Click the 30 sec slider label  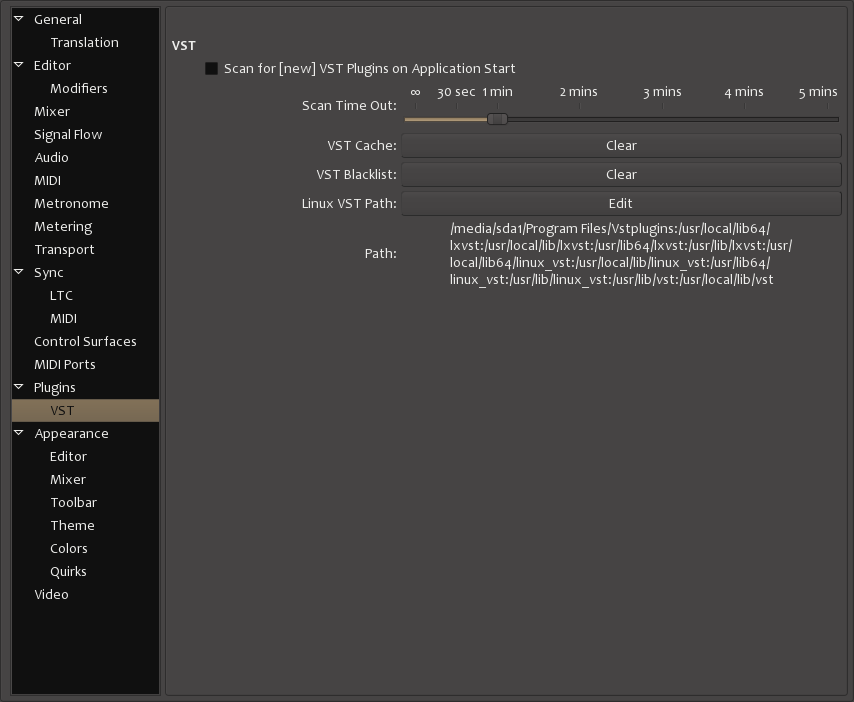tap(456, 92)
